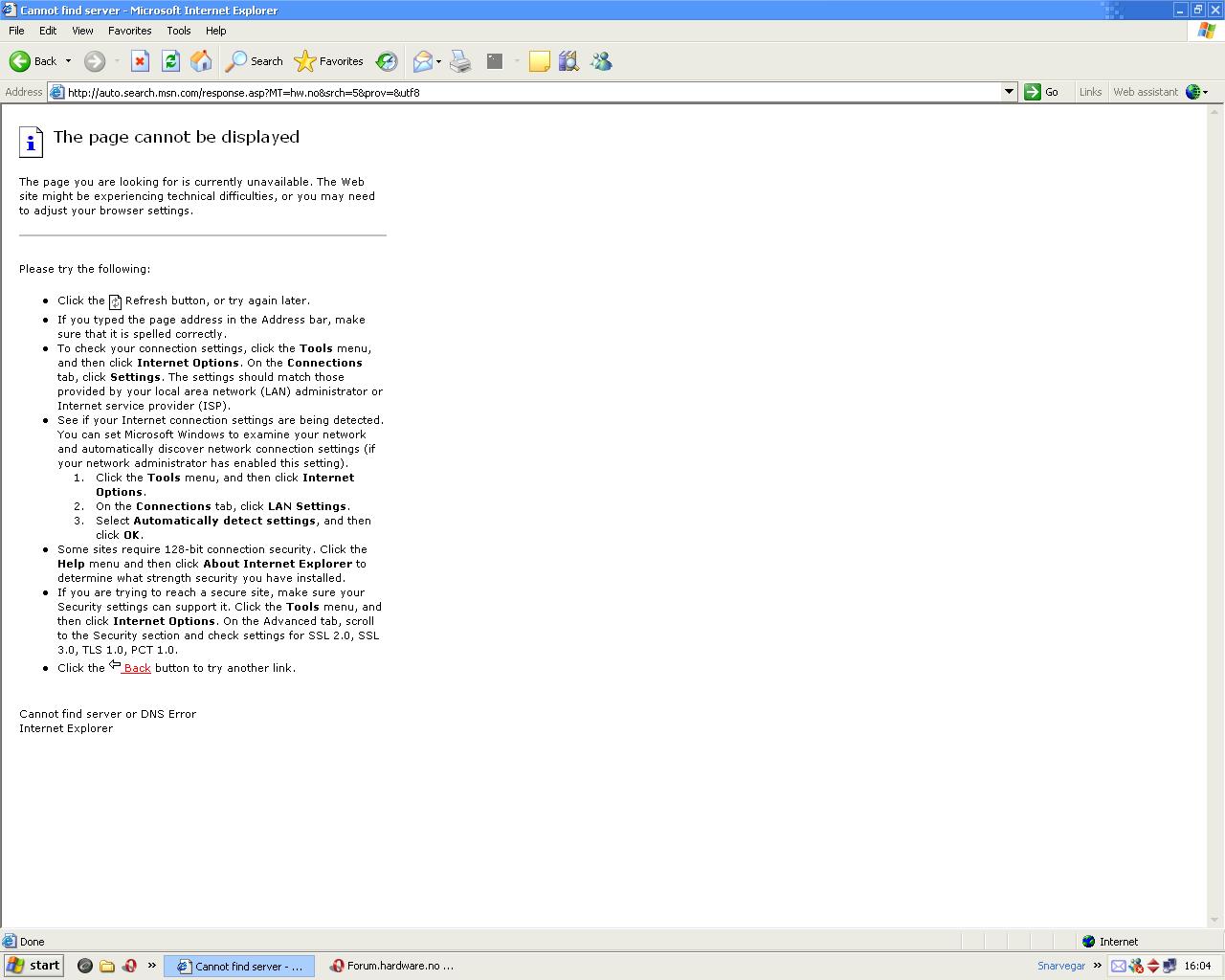Click the IE window title bar icon

(x=10, y=10)
